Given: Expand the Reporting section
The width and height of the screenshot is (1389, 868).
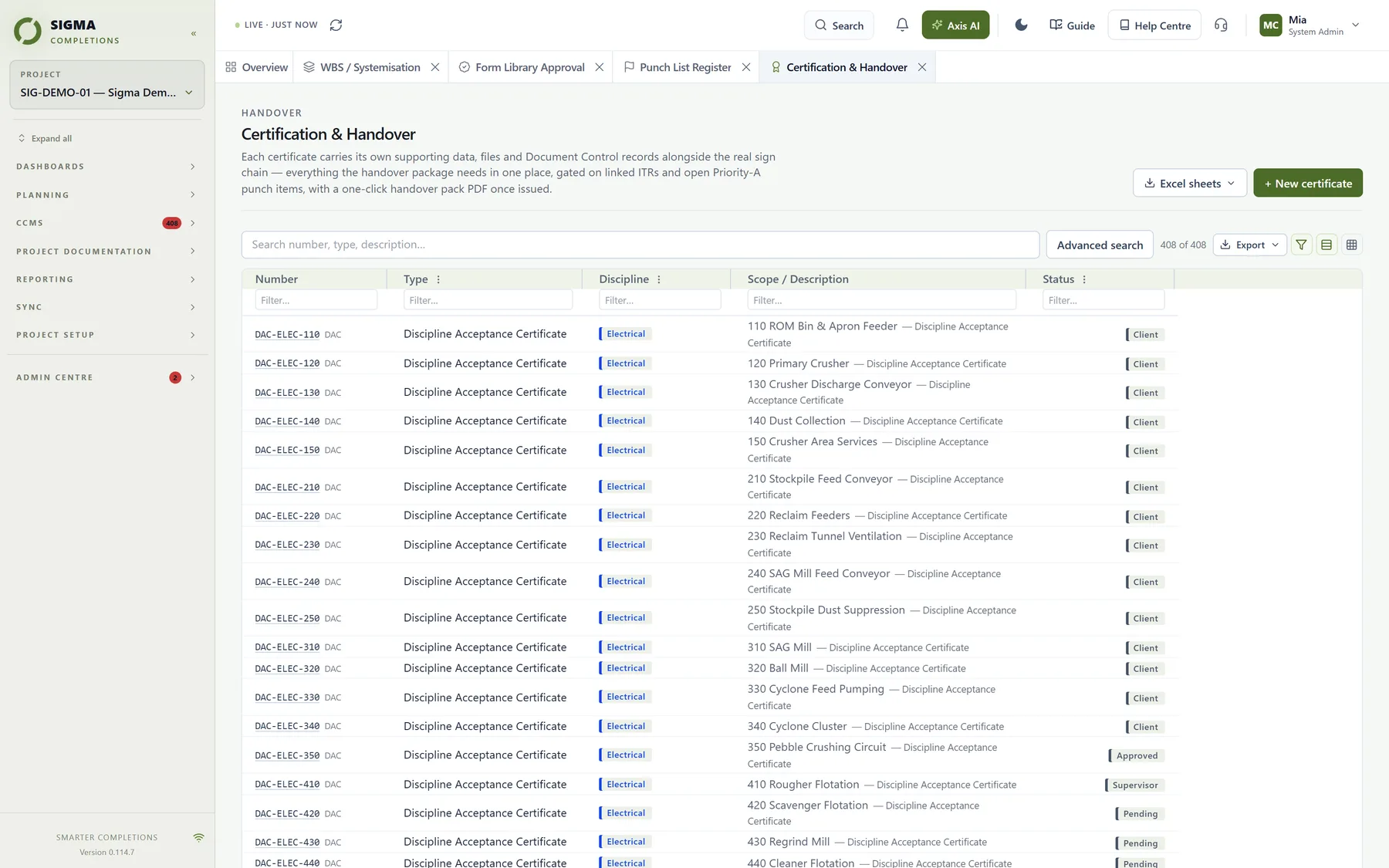Looking at the screenshot, I should point(106,279).
